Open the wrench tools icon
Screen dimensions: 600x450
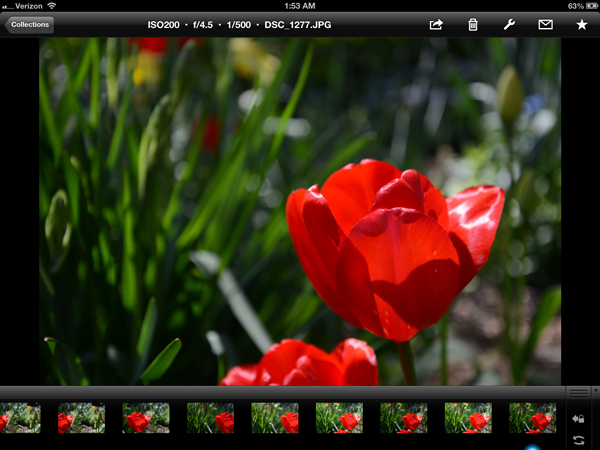tap(509, 24)
